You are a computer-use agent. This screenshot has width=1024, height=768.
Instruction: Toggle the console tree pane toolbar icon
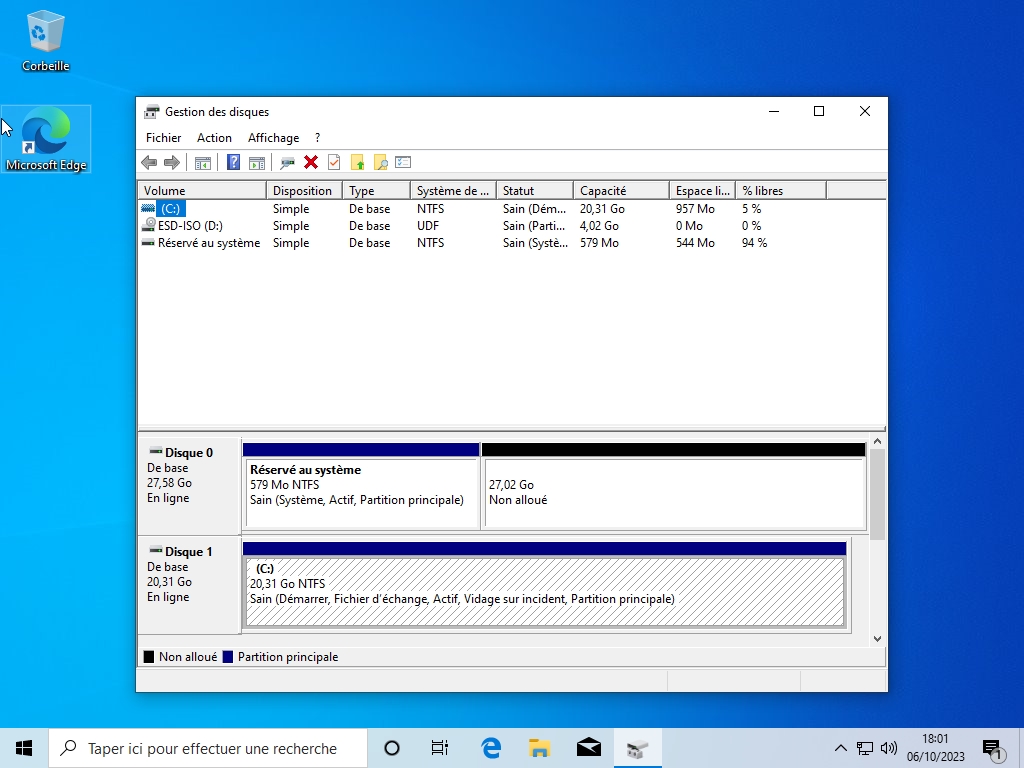tap(203, 162)
